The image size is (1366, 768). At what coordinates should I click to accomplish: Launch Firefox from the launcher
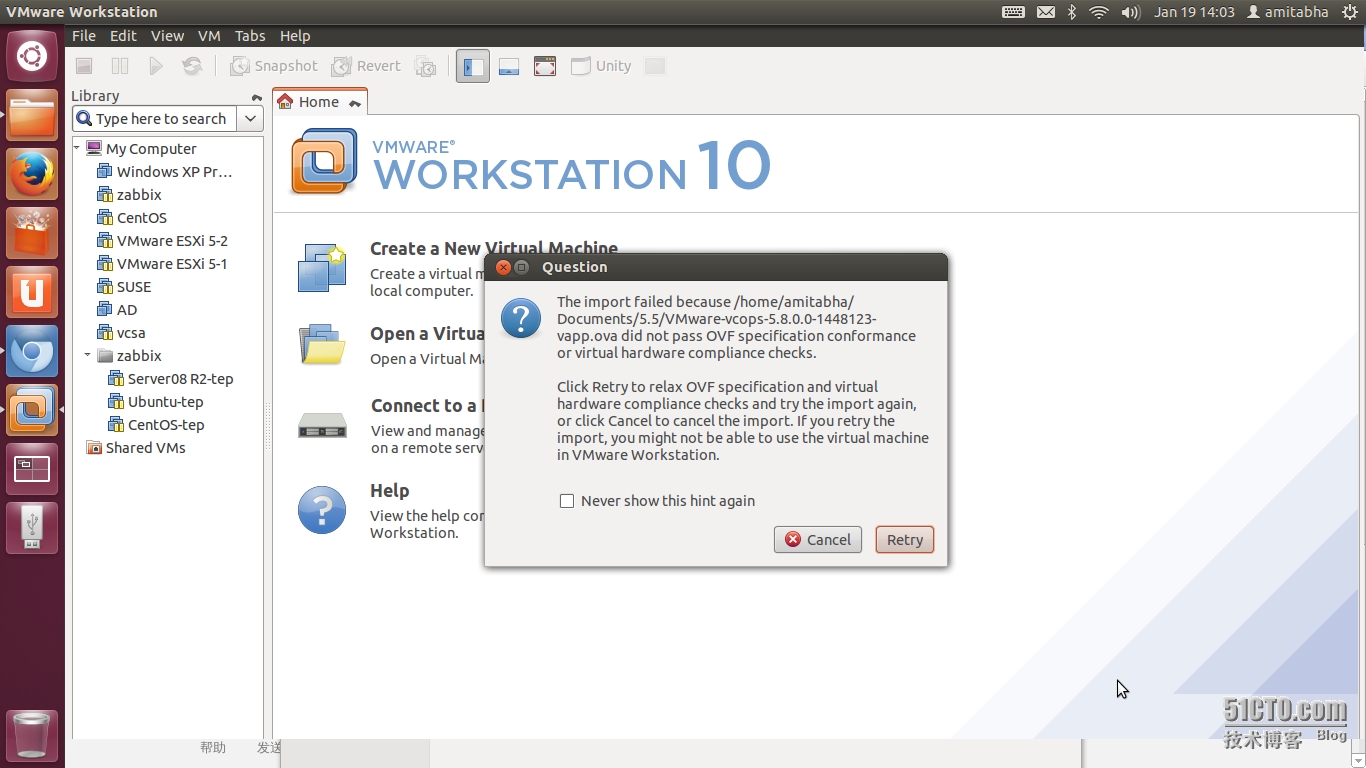[x=32, y=175]
